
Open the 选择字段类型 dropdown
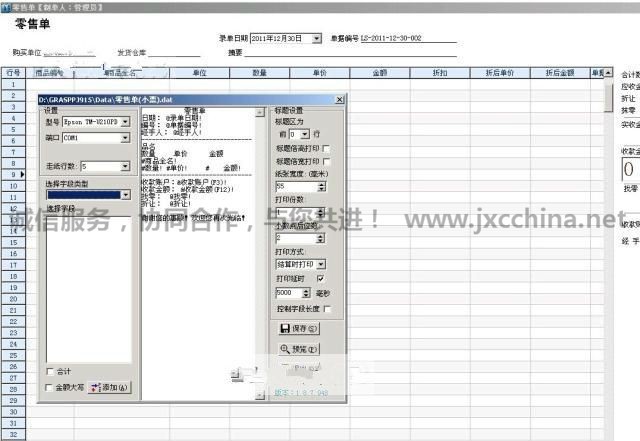[125, 195]
